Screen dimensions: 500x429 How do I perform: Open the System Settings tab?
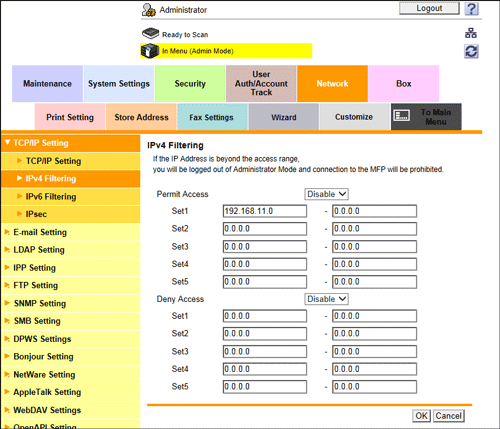[119, 84]
